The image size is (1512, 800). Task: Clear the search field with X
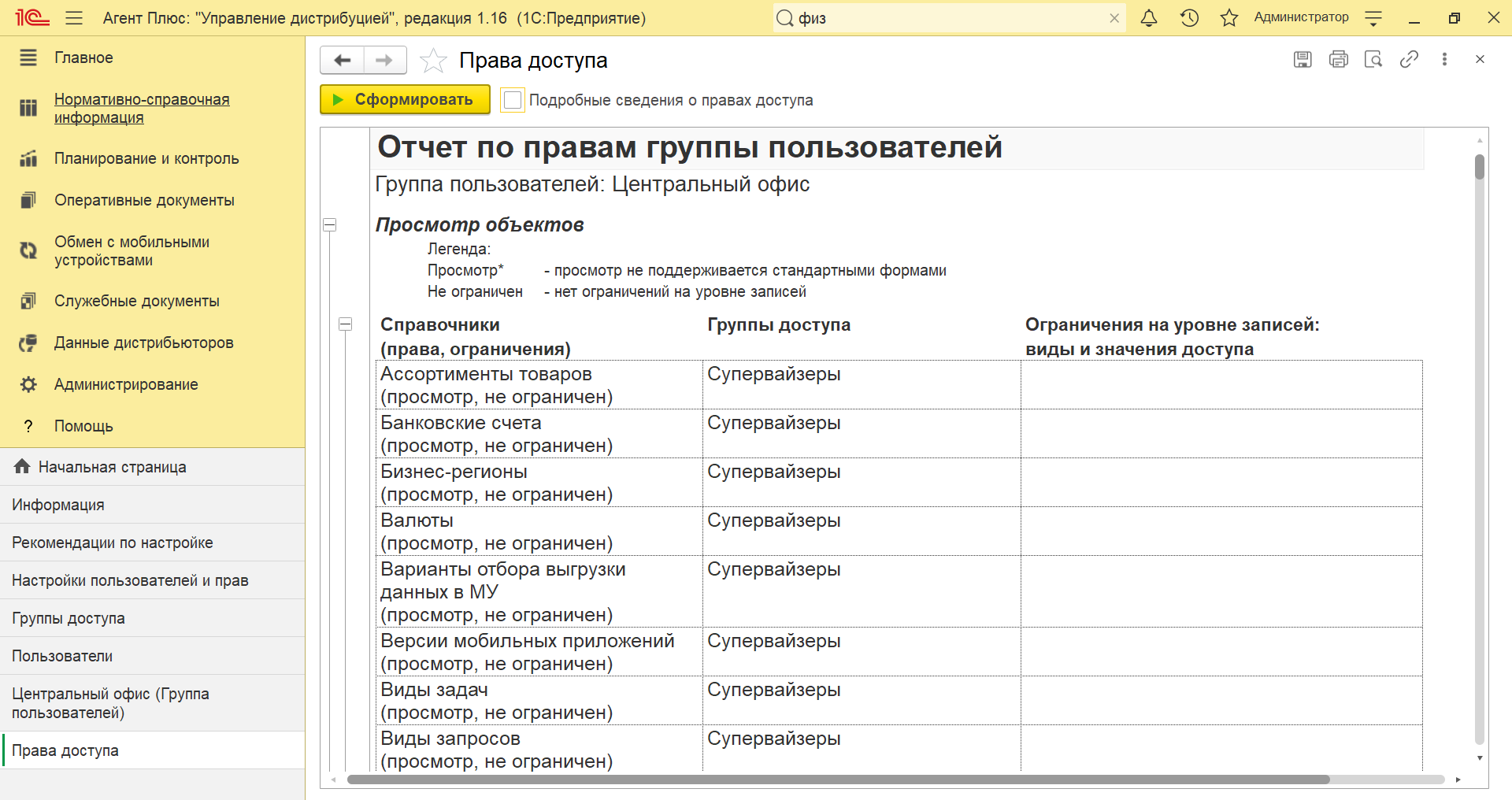tap(1114, 18)
